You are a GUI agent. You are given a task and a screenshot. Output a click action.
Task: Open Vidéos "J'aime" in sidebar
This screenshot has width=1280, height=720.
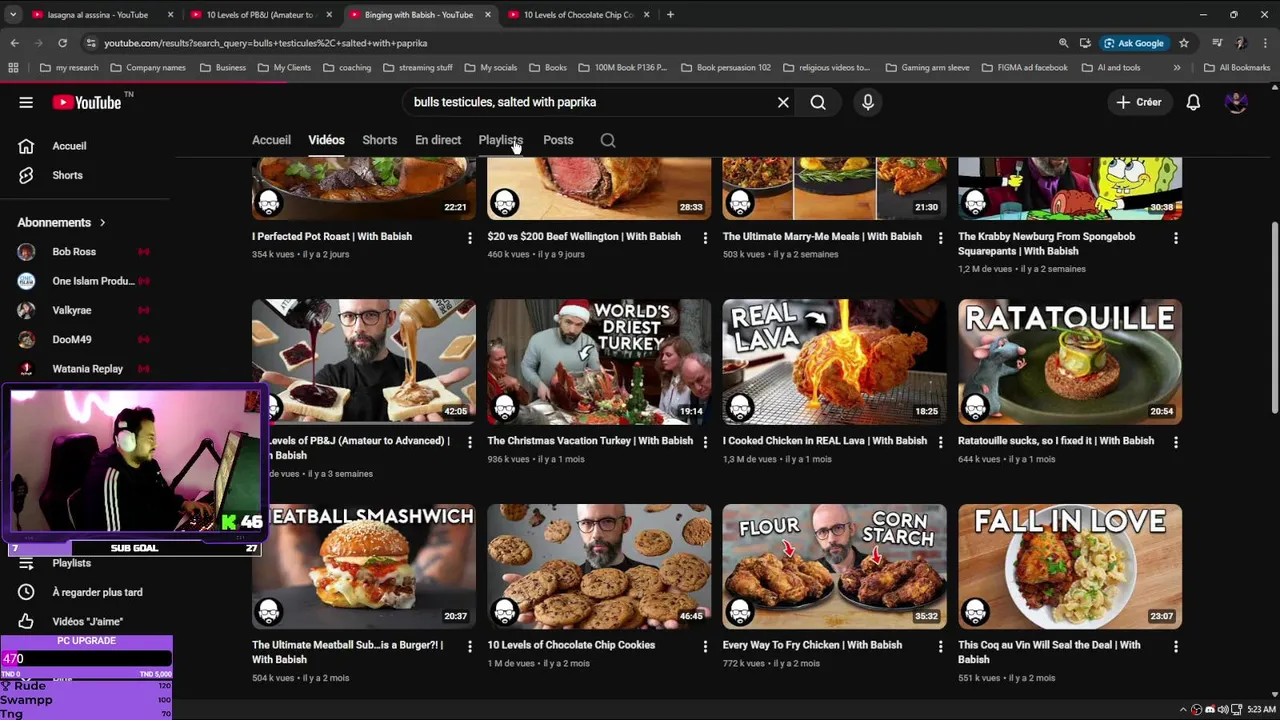point(87,621)
